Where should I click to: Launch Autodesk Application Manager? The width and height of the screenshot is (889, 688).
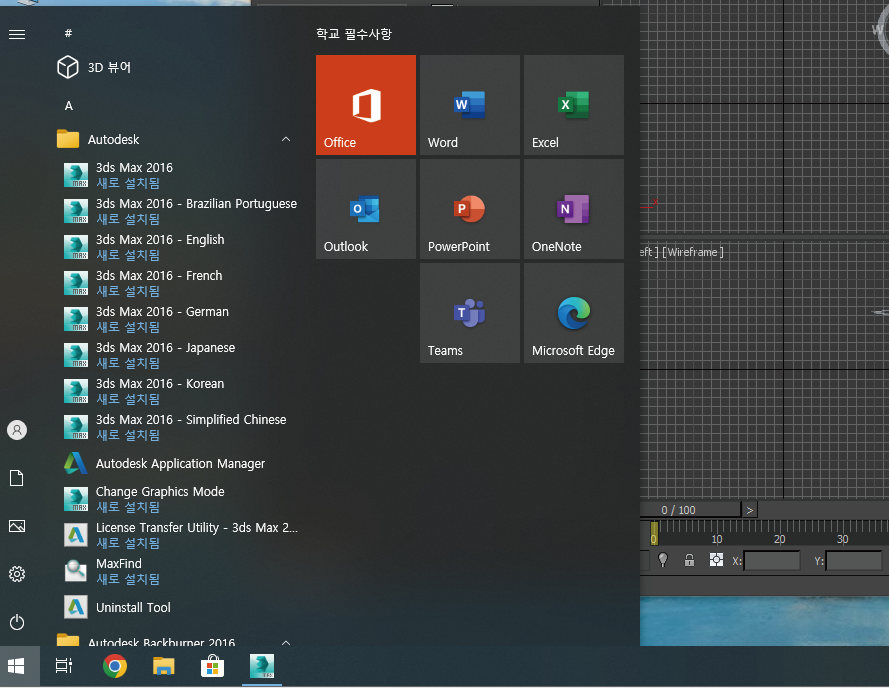coord(178,463)
